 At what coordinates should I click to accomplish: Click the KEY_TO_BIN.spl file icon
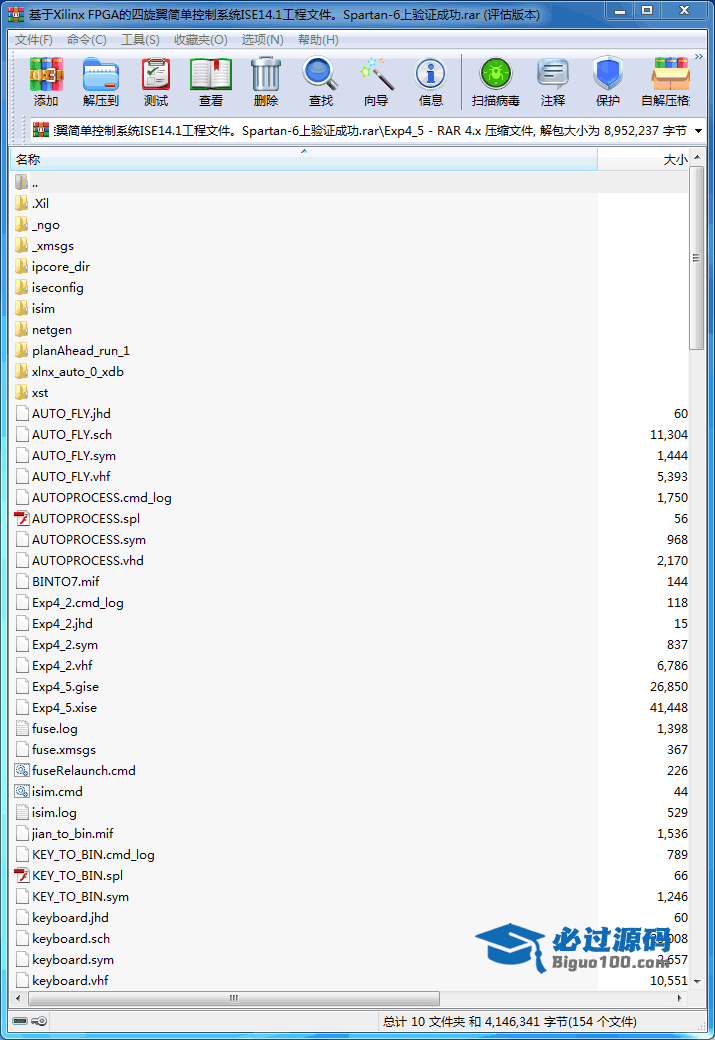point(22,876)
